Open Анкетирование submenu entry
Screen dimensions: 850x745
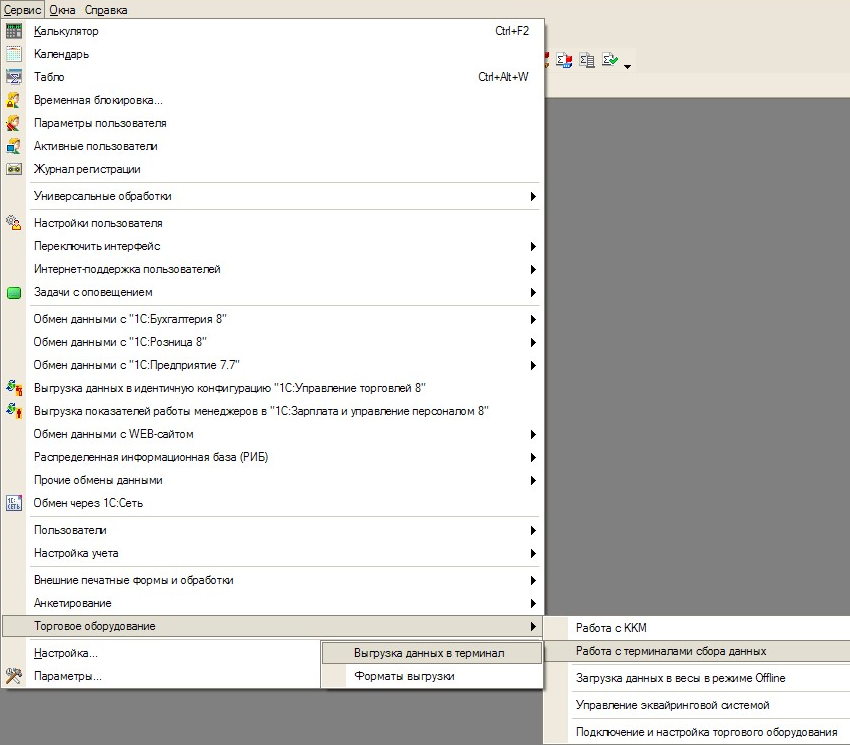tap(272, 603)
